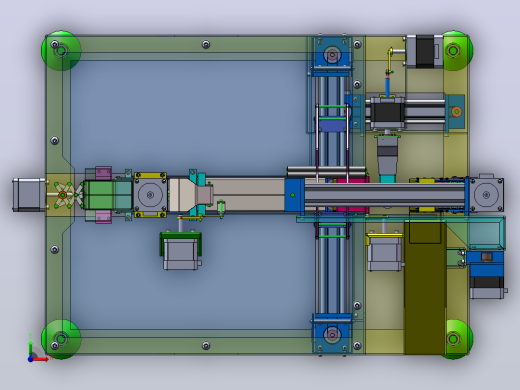Click the red X axis of coordinate triad
Screen dimensions: 520x390
pos(40,359)
